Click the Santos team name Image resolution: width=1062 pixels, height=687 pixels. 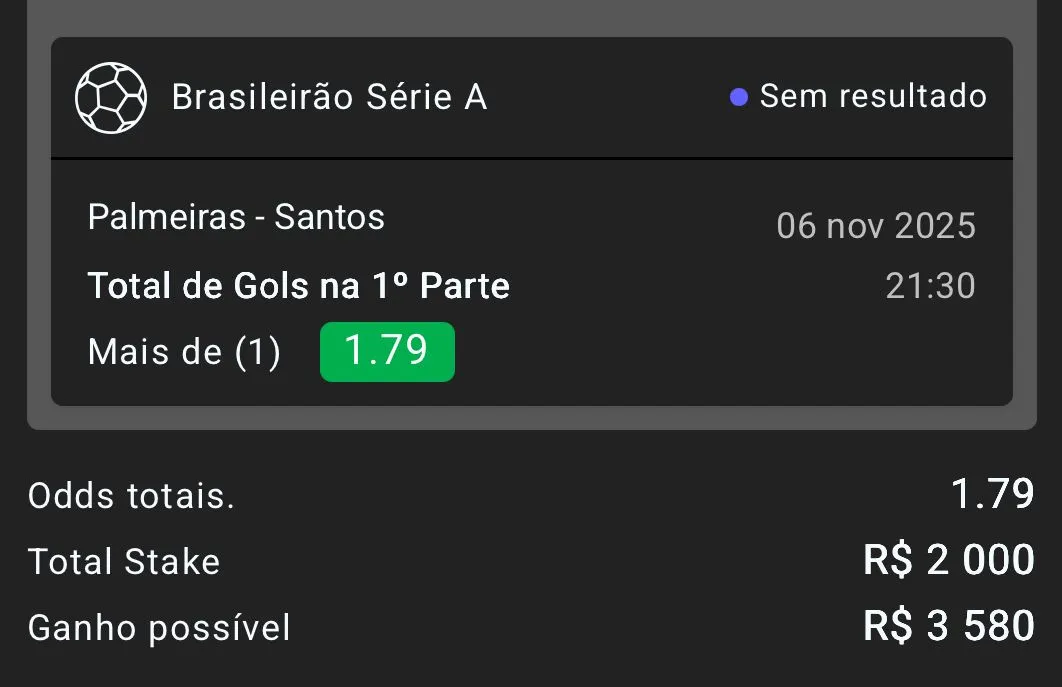(330, 217)
